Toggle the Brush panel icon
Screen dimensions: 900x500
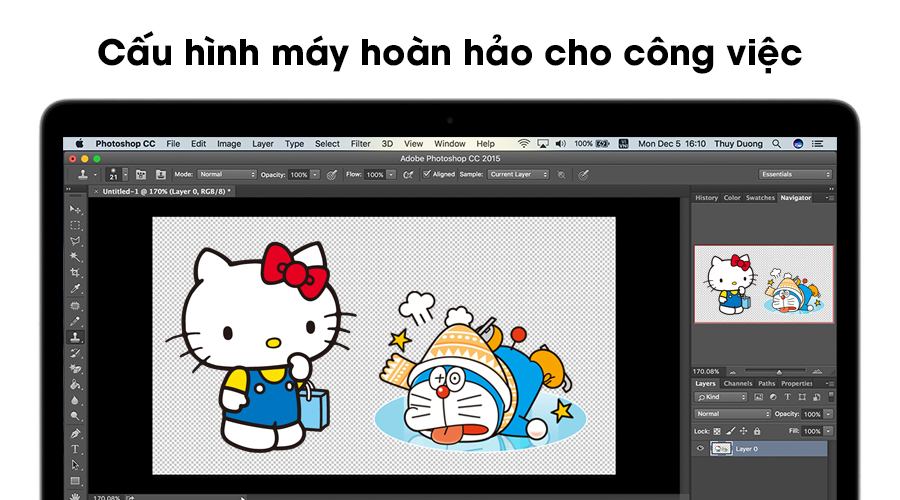click(141, 175)
